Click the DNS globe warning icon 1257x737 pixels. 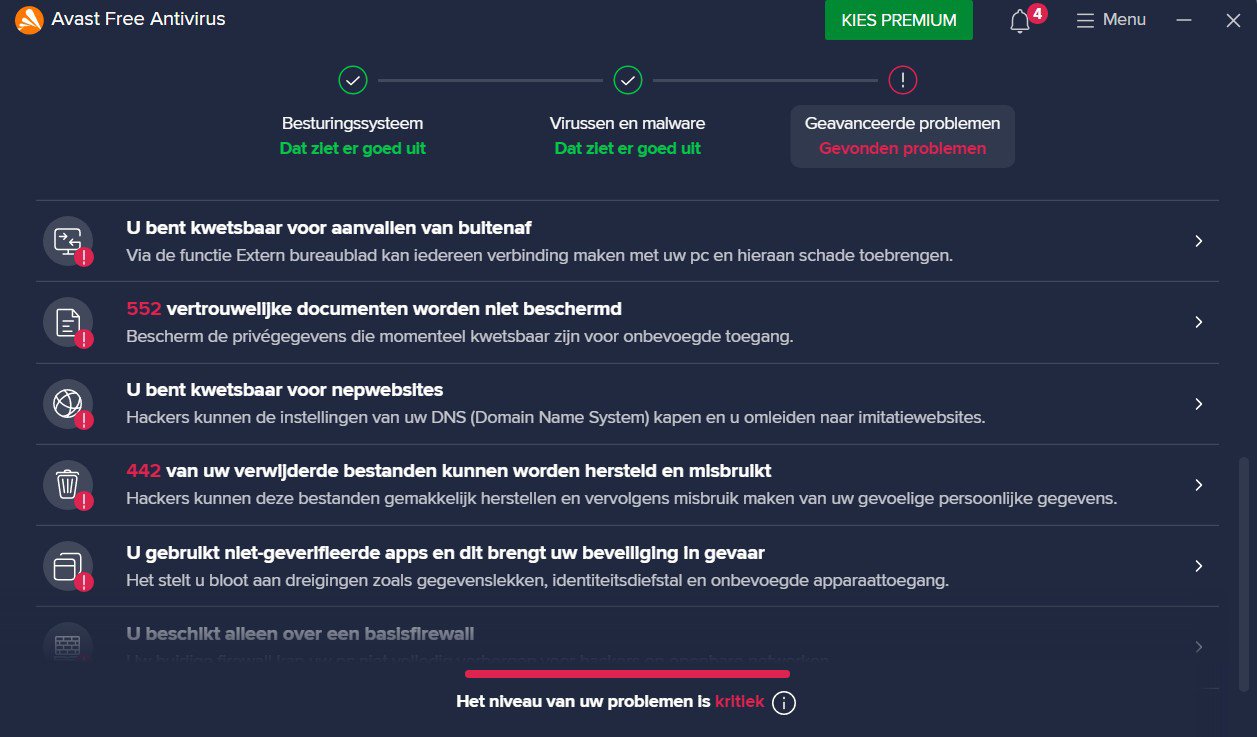68,404
